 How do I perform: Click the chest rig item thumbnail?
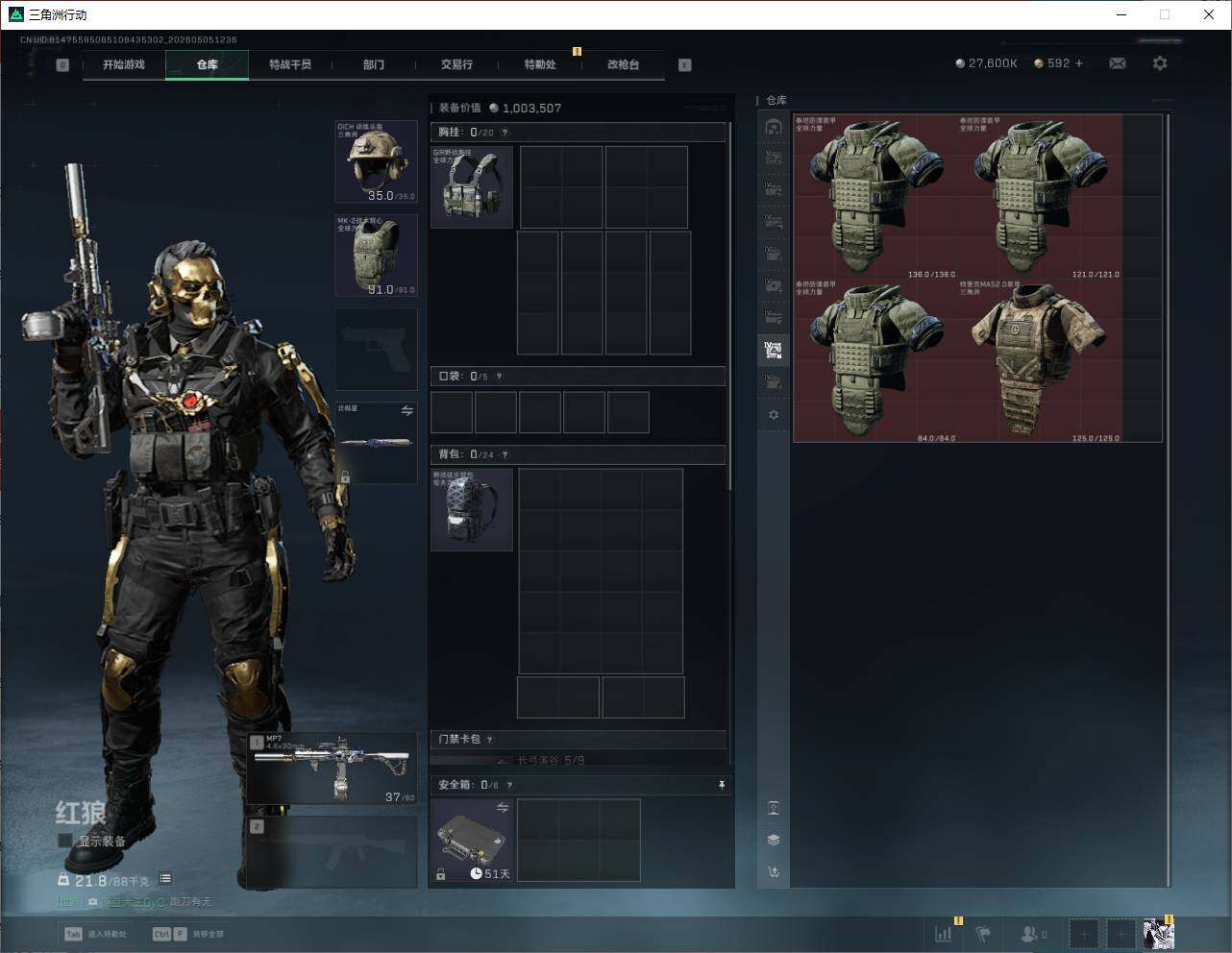(472, 187)
